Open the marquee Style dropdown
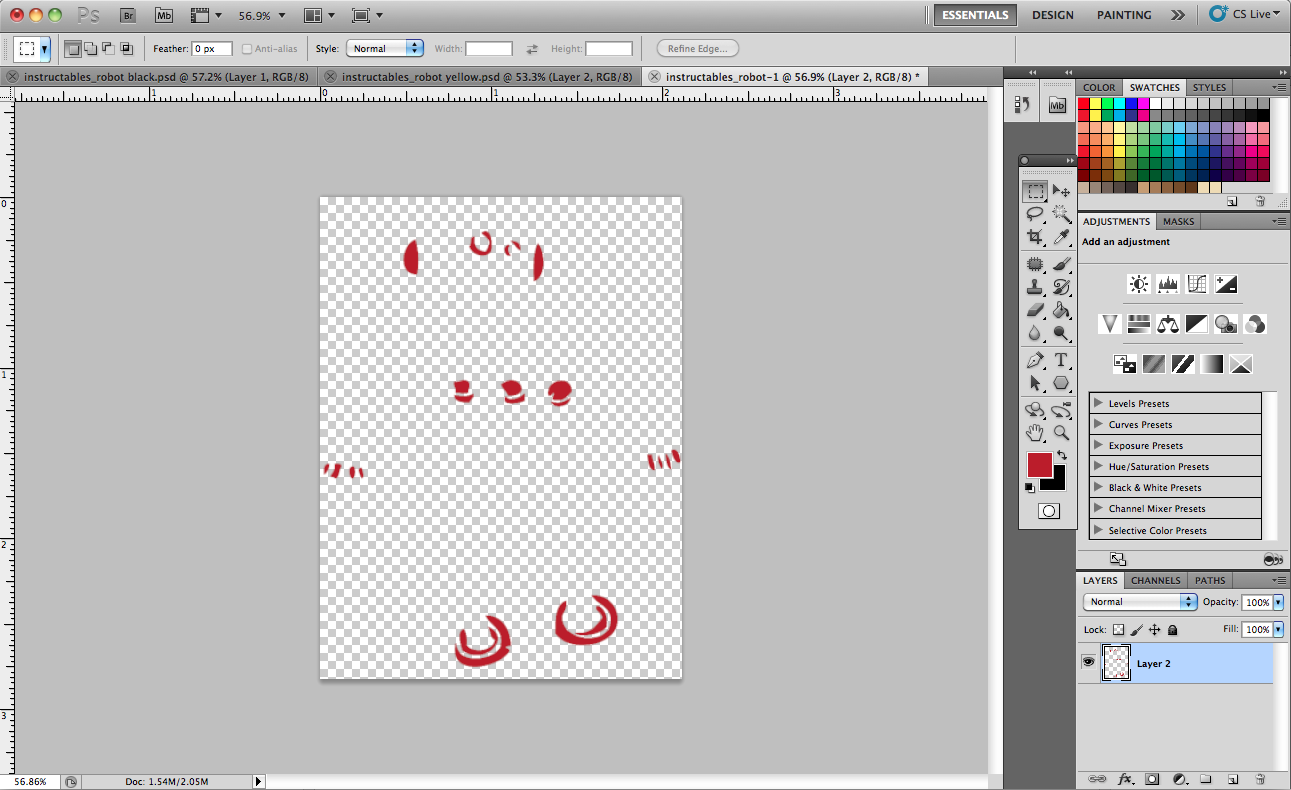This screenshot has height=790, width=1291. click(385, 48)
